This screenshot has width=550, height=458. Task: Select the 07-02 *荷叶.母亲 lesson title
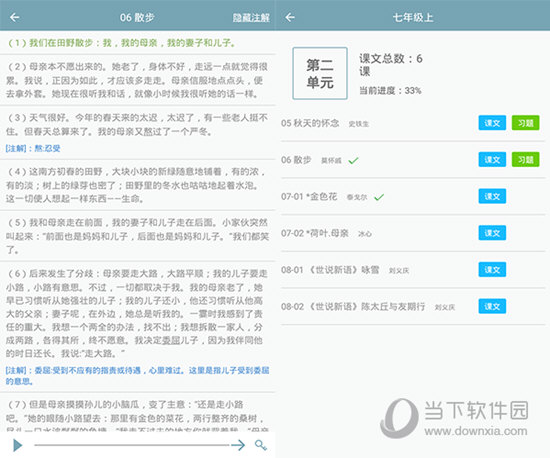(315, 233)
